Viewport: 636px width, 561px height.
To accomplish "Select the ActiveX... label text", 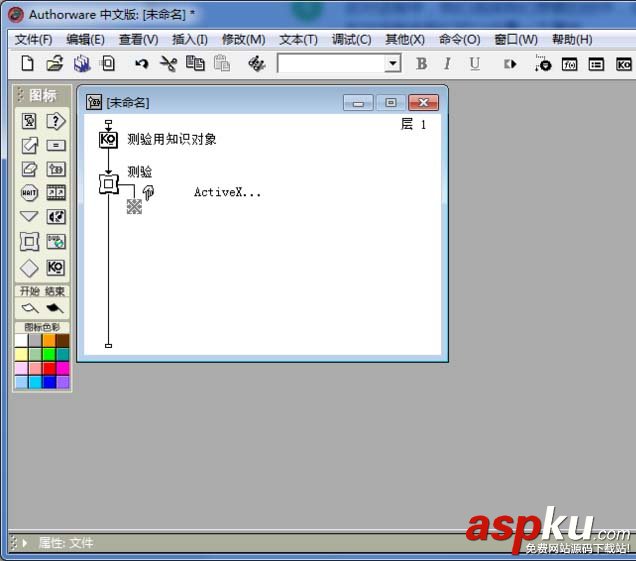I will (x=227, y=192).
